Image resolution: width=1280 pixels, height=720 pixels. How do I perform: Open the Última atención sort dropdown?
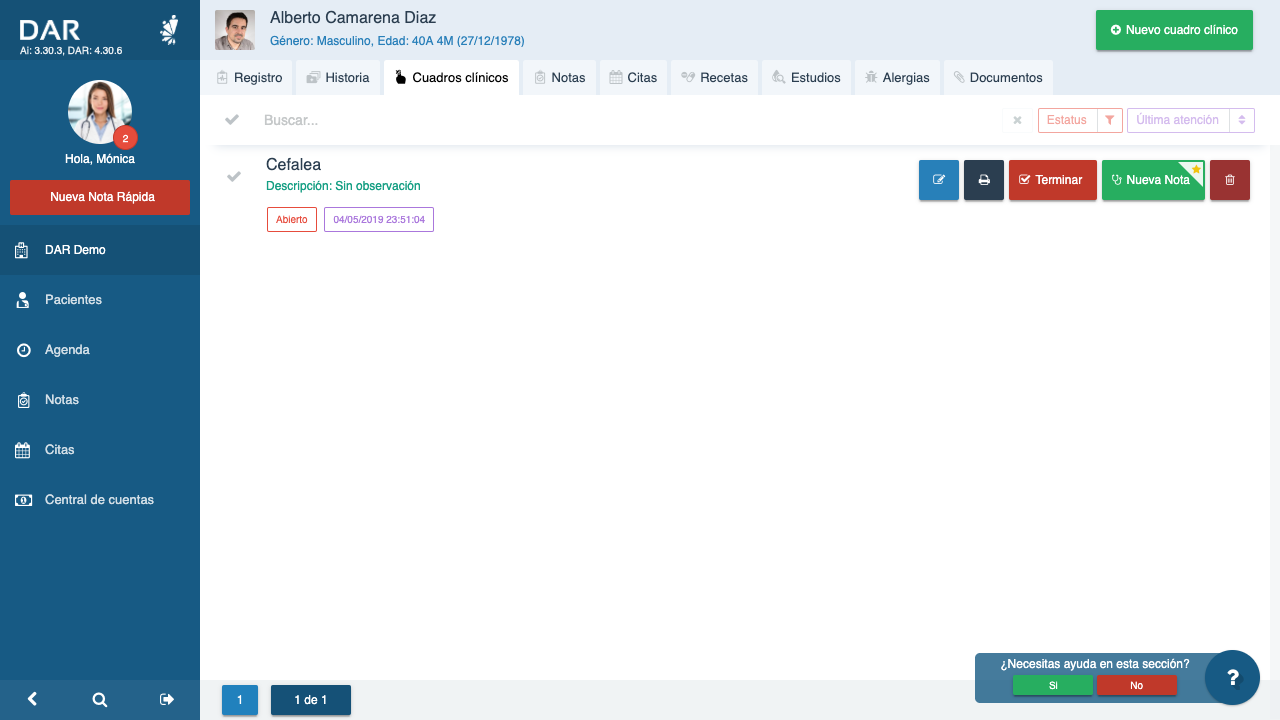coord(1178,120)
